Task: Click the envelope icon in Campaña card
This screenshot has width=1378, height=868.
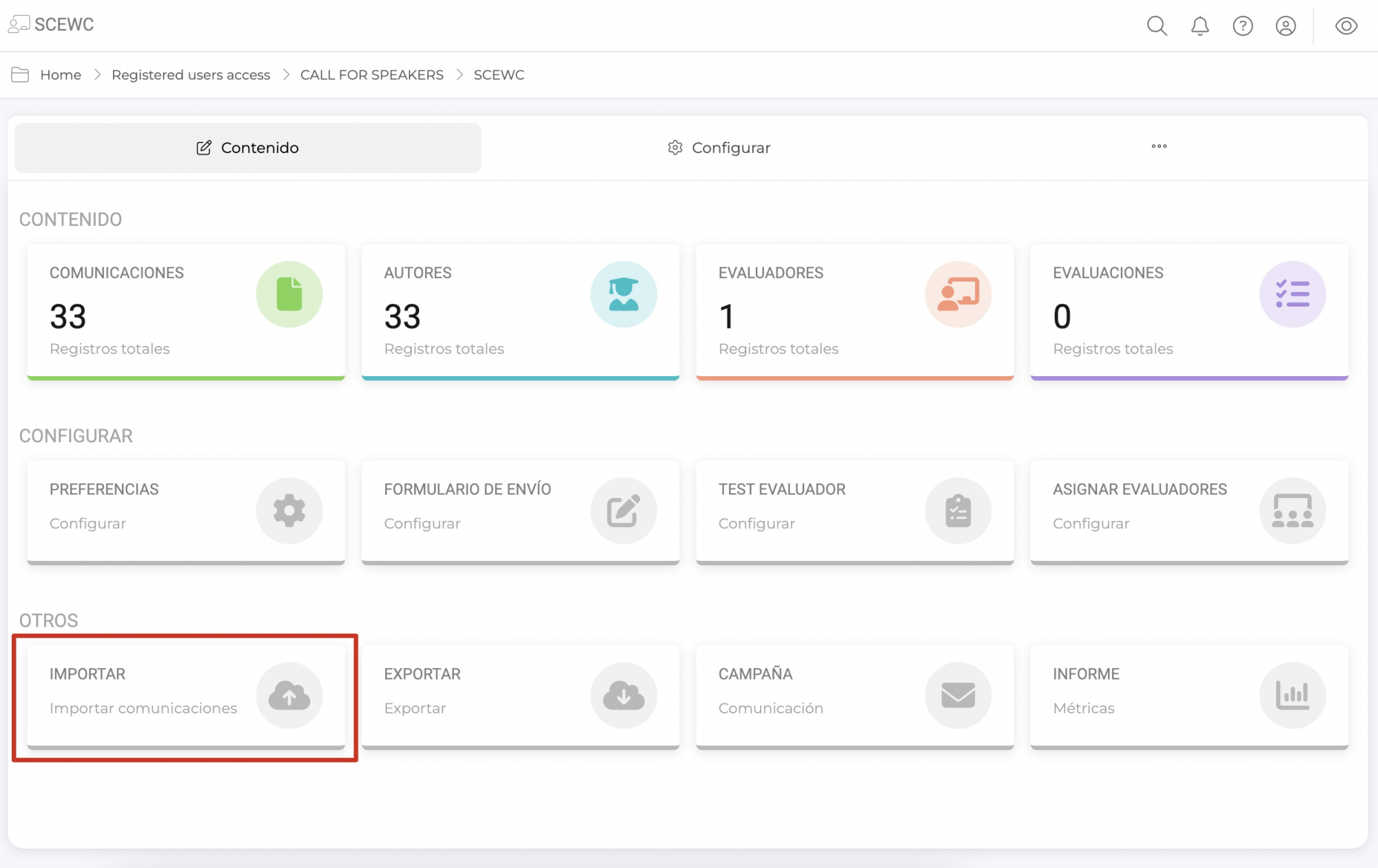Action: pos(958,695)
